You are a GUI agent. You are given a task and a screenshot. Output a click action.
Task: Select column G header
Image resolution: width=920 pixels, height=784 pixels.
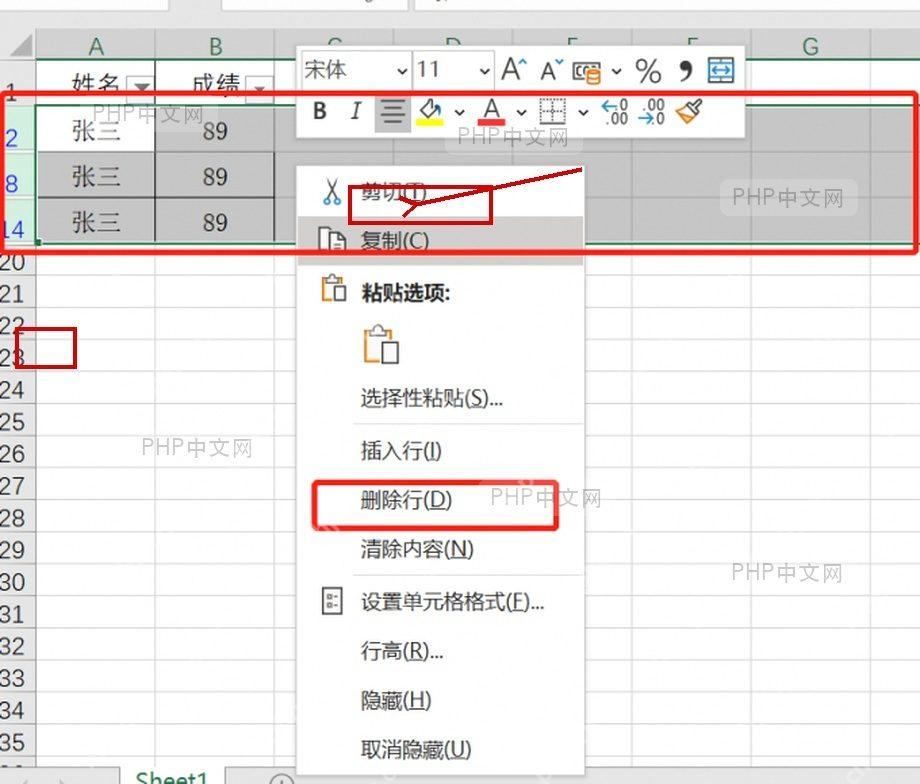pos(810,46)
